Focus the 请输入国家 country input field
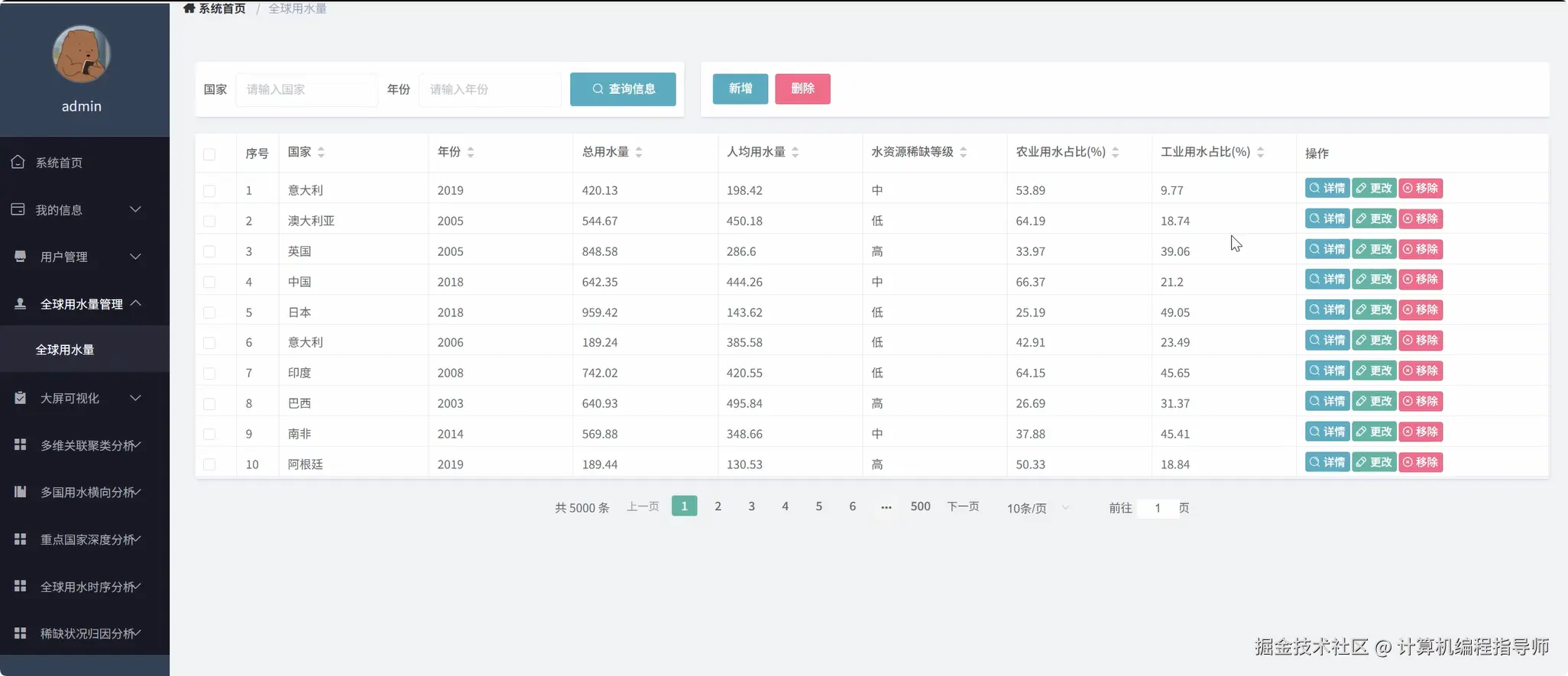The image size is (1568, 676). coord(306,89)
